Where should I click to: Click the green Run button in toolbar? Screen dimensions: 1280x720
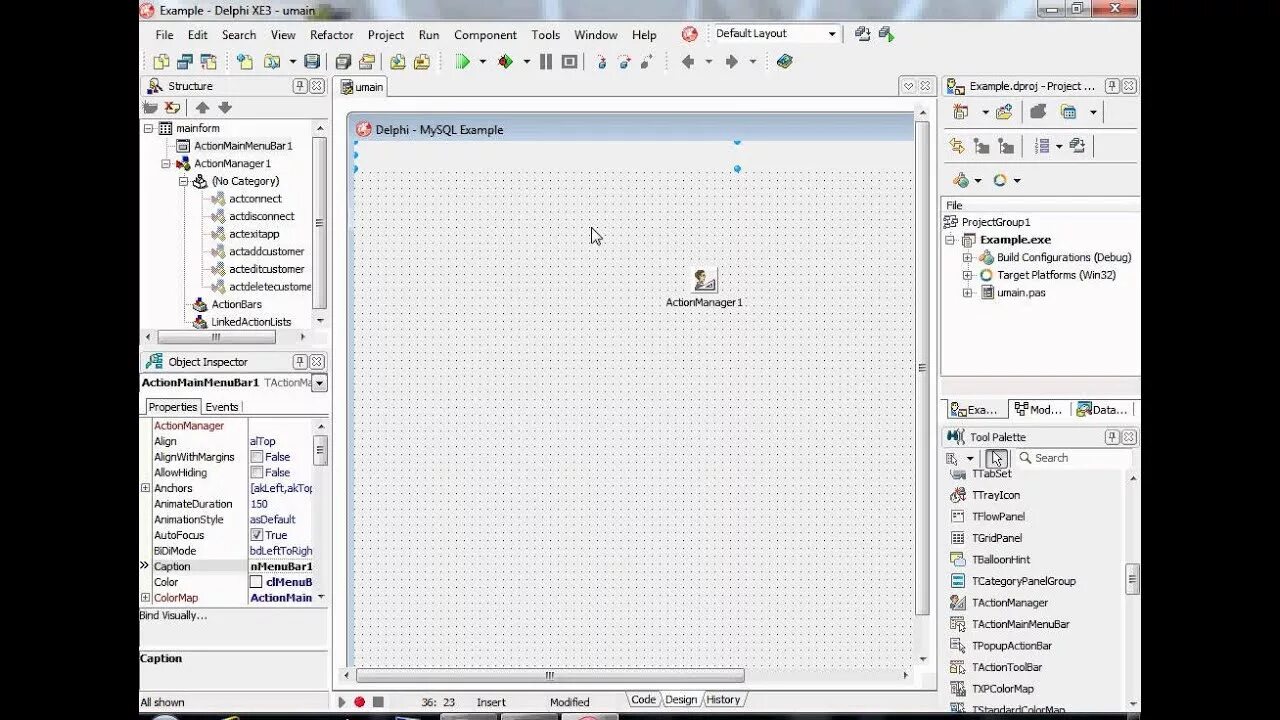[x=462, y=62]
